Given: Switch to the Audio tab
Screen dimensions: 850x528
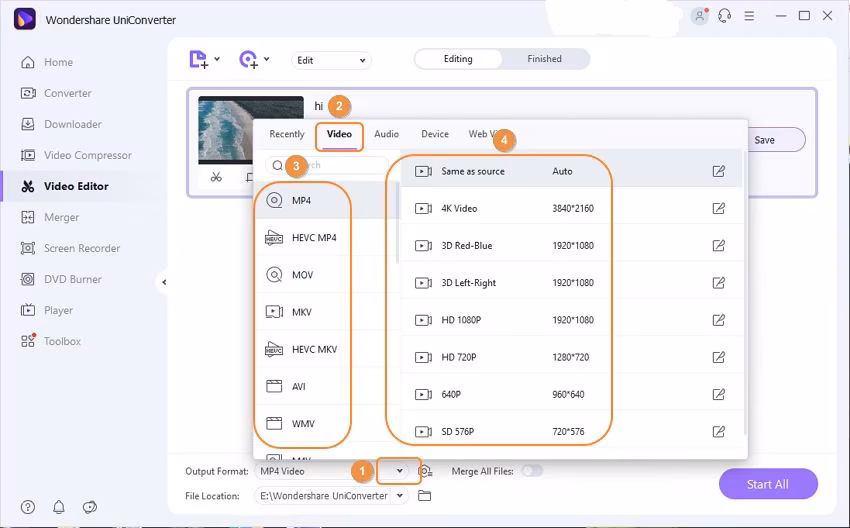Looking at the screenshot, I should [x=387, y=134].
